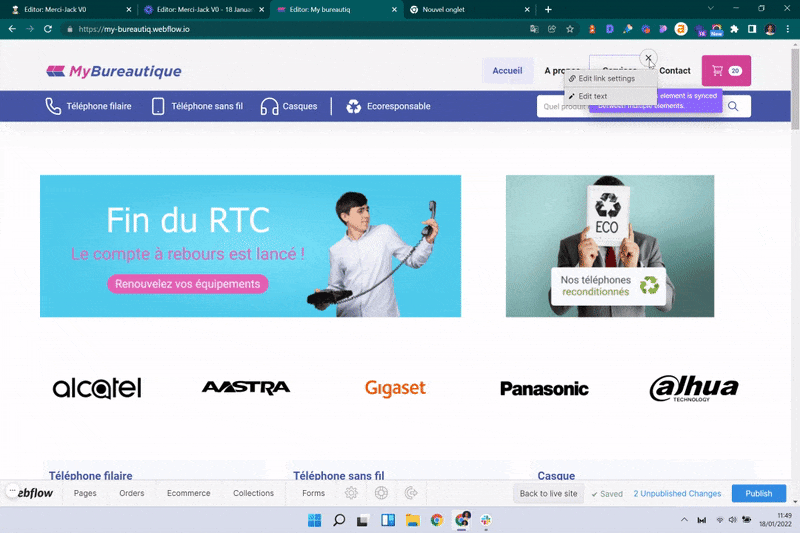The image size is (800, 533).
Task: Go back in browser history
Action: pyautogui.click(x=12, y=29)
